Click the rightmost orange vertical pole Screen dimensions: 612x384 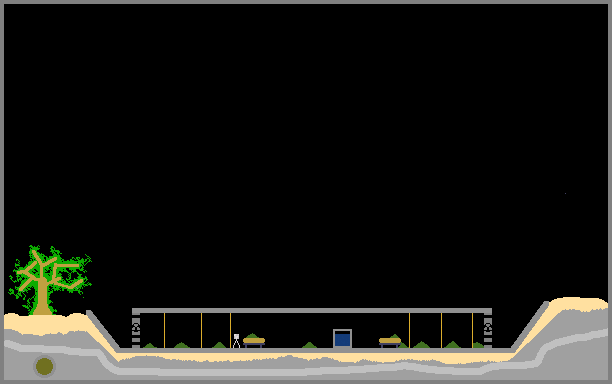click(x=472, y=330)
